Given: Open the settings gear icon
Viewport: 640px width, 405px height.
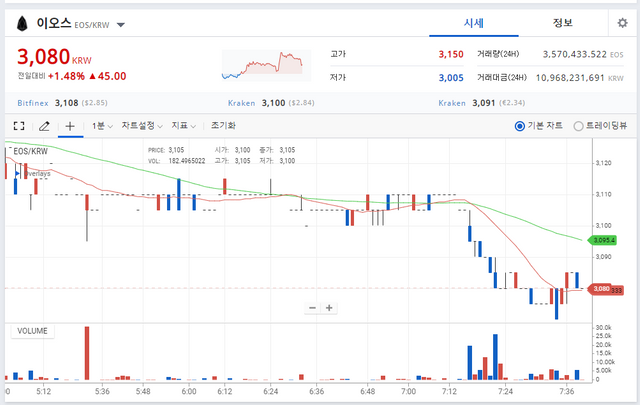Looking at the screenshot, I should click(x=622, y=23).
